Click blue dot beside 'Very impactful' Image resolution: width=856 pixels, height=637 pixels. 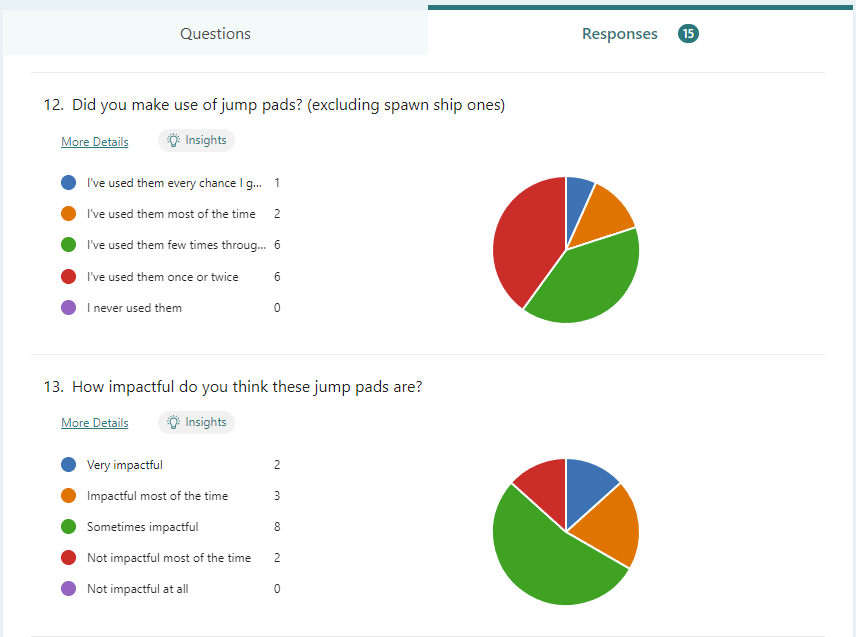pyautogui.click(x=69, y=465)
